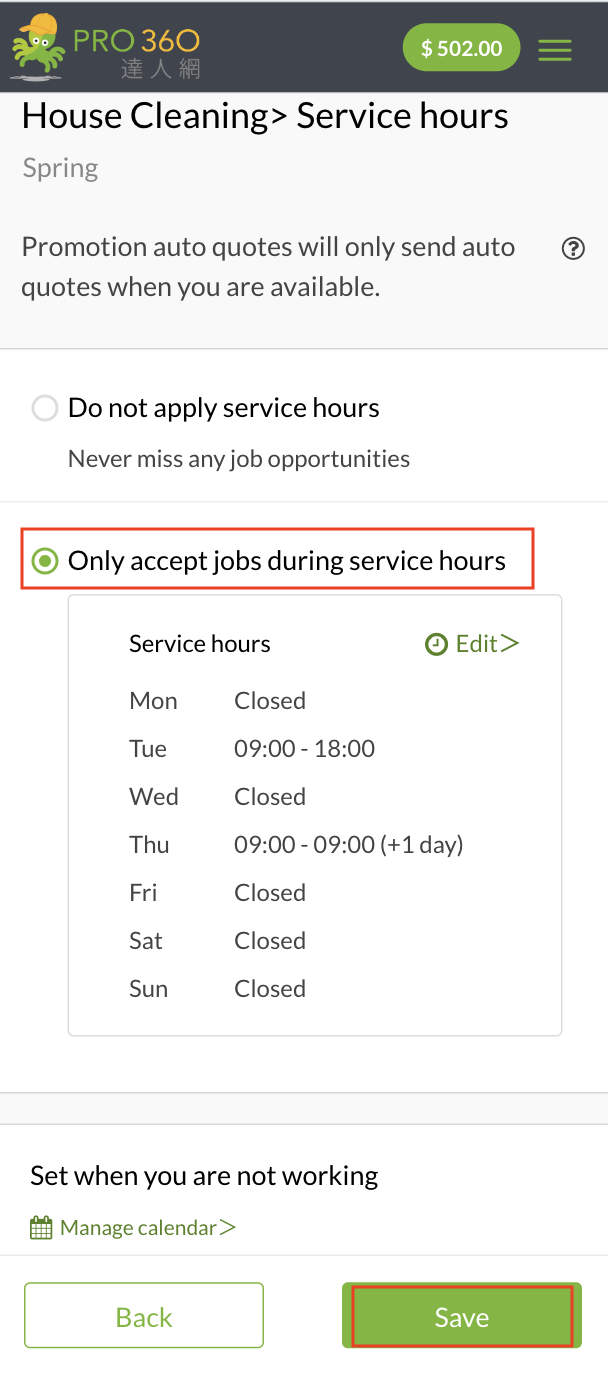Click Thursday's 09:00 - 09:00 (+1 day) entry
The image size is (608, 1374).
coord(348,845)
